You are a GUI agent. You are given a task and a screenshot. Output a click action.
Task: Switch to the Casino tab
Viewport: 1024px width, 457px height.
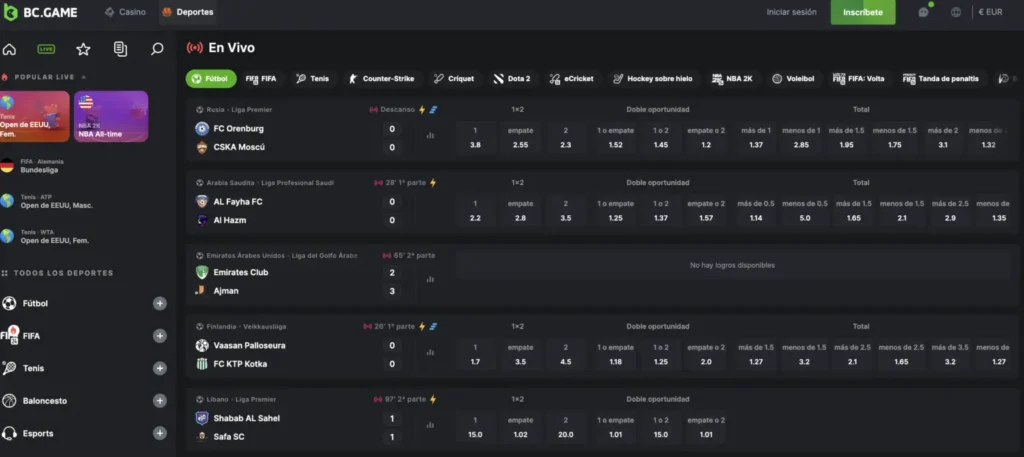tap(125, 12)
